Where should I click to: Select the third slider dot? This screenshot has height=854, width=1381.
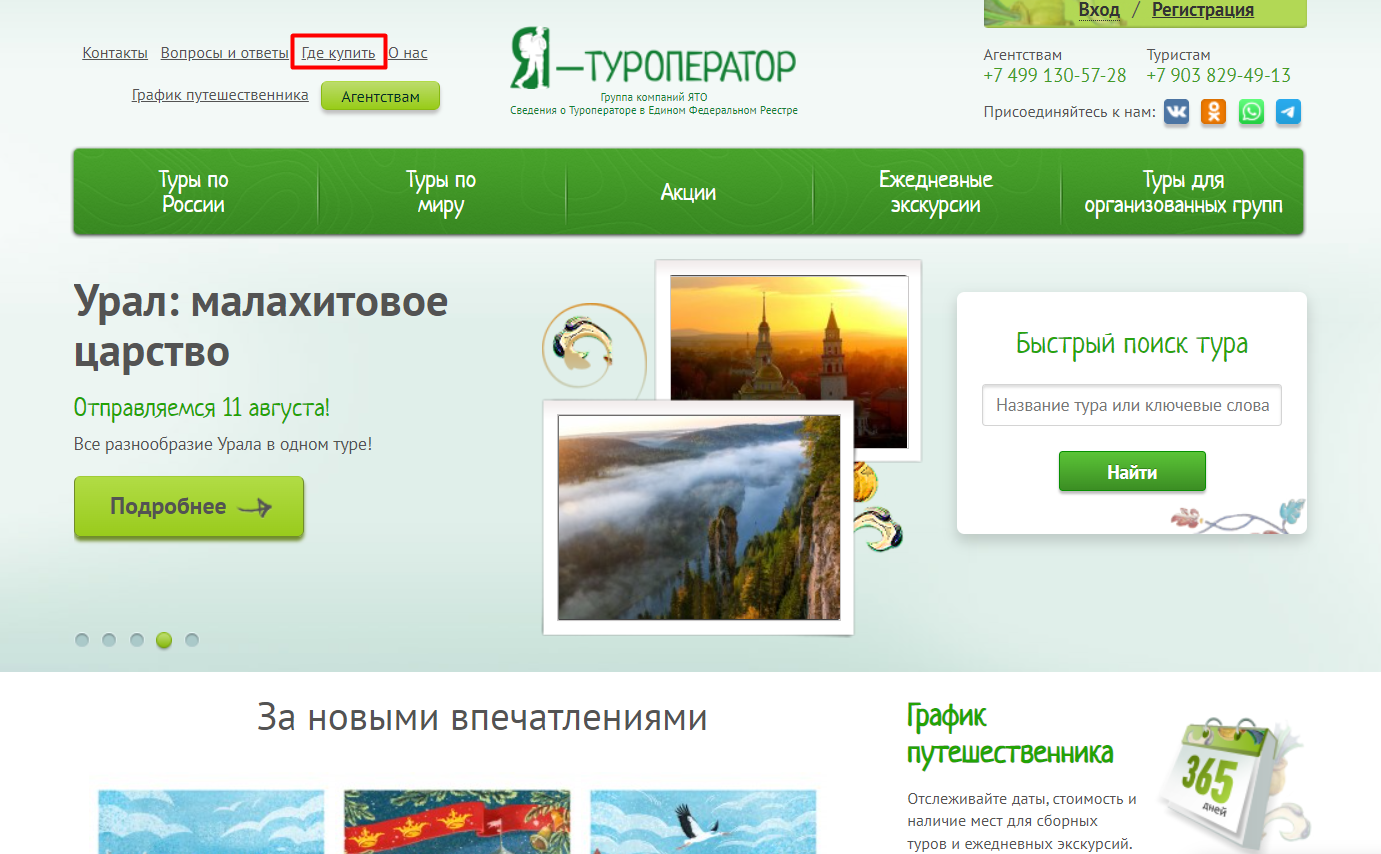pos(137,640)
